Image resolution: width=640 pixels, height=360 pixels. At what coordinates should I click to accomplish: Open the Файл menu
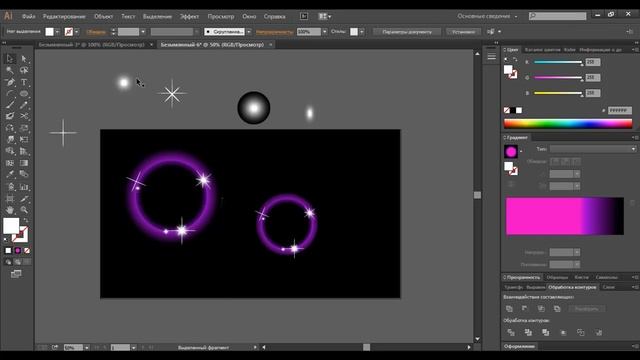[x=29, y=16]
